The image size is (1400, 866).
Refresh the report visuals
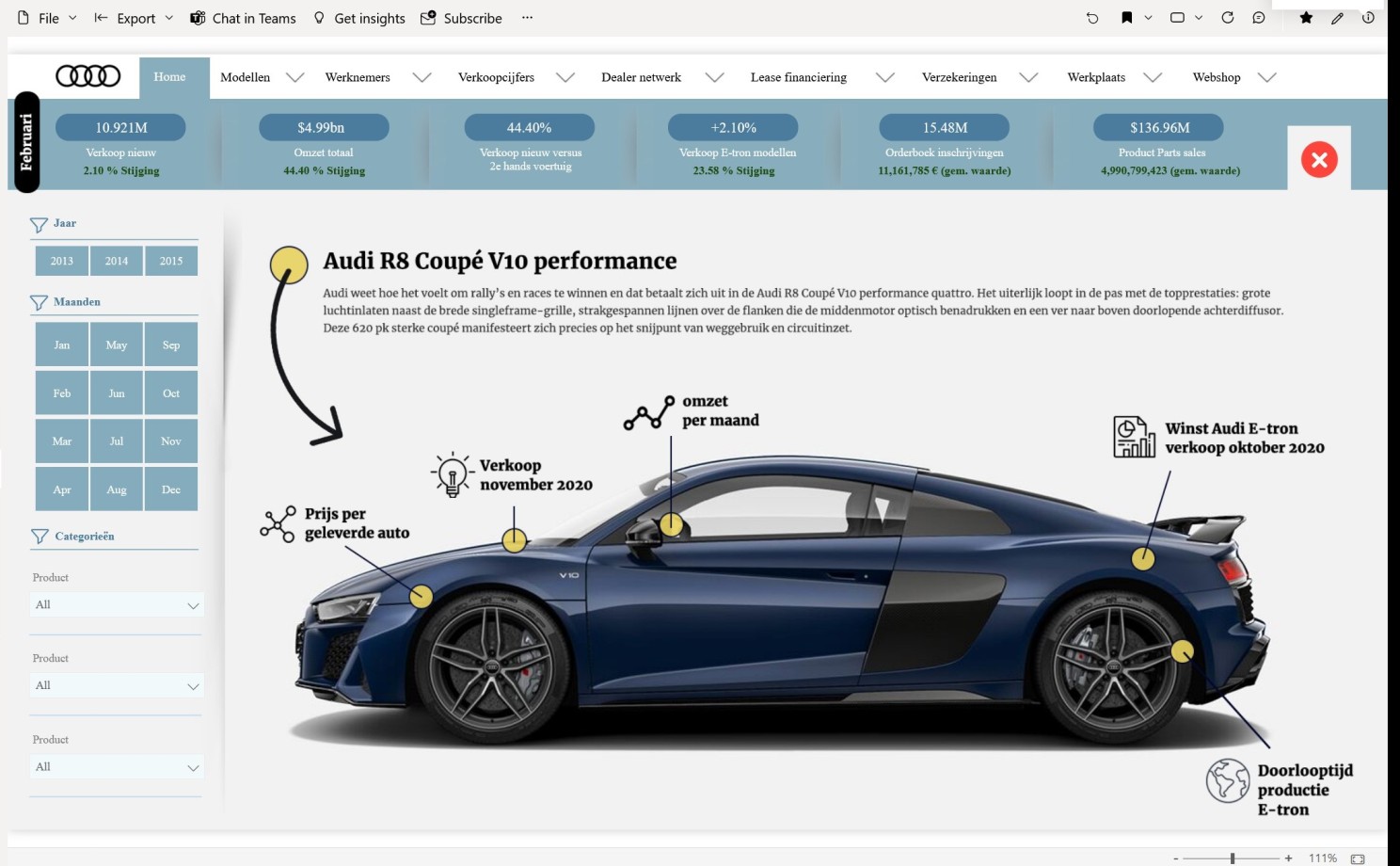pos(1227,18)
